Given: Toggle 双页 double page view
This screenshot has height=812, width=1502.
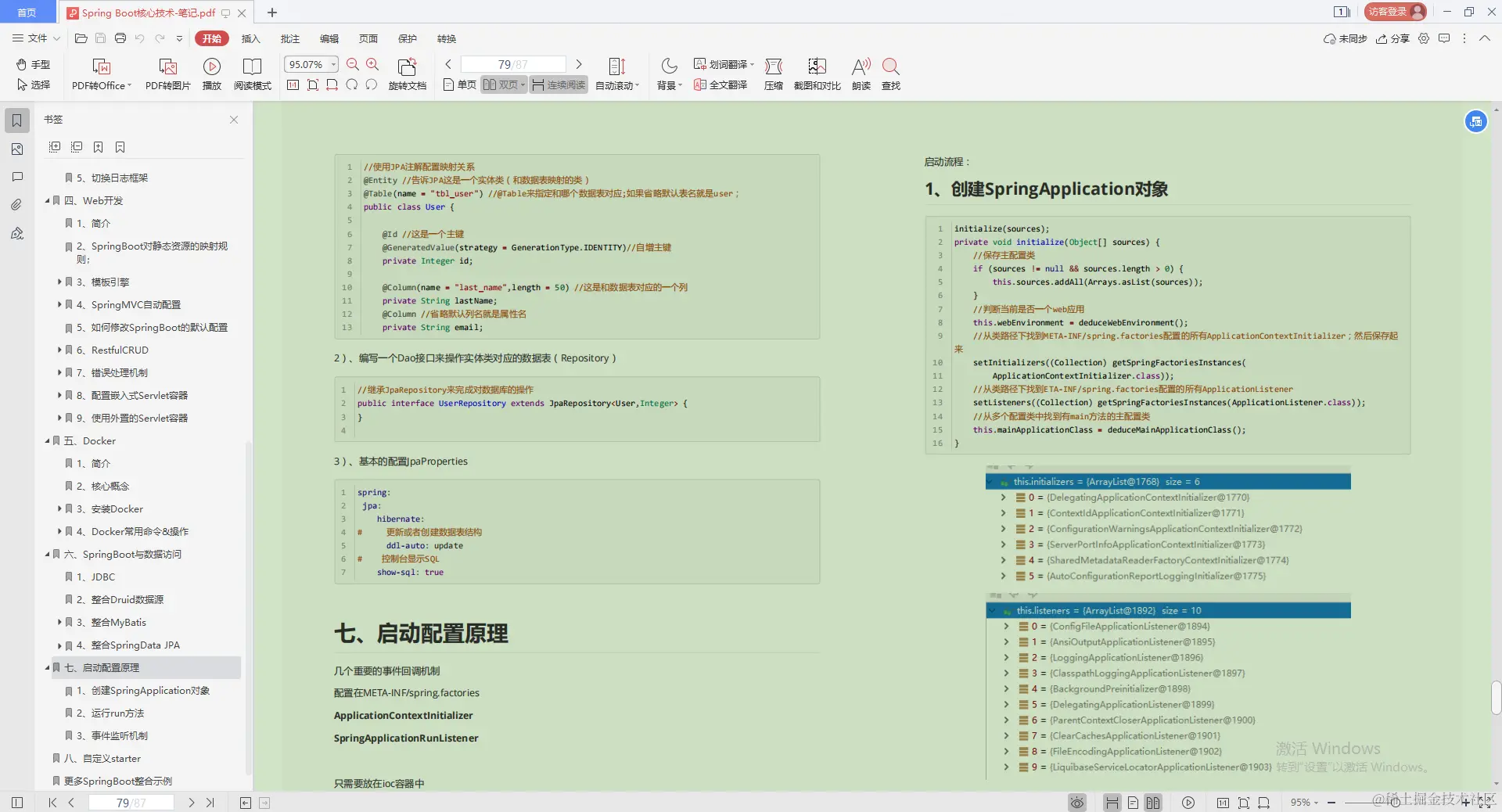Looking at the screenshot, I should click(504, 84).
